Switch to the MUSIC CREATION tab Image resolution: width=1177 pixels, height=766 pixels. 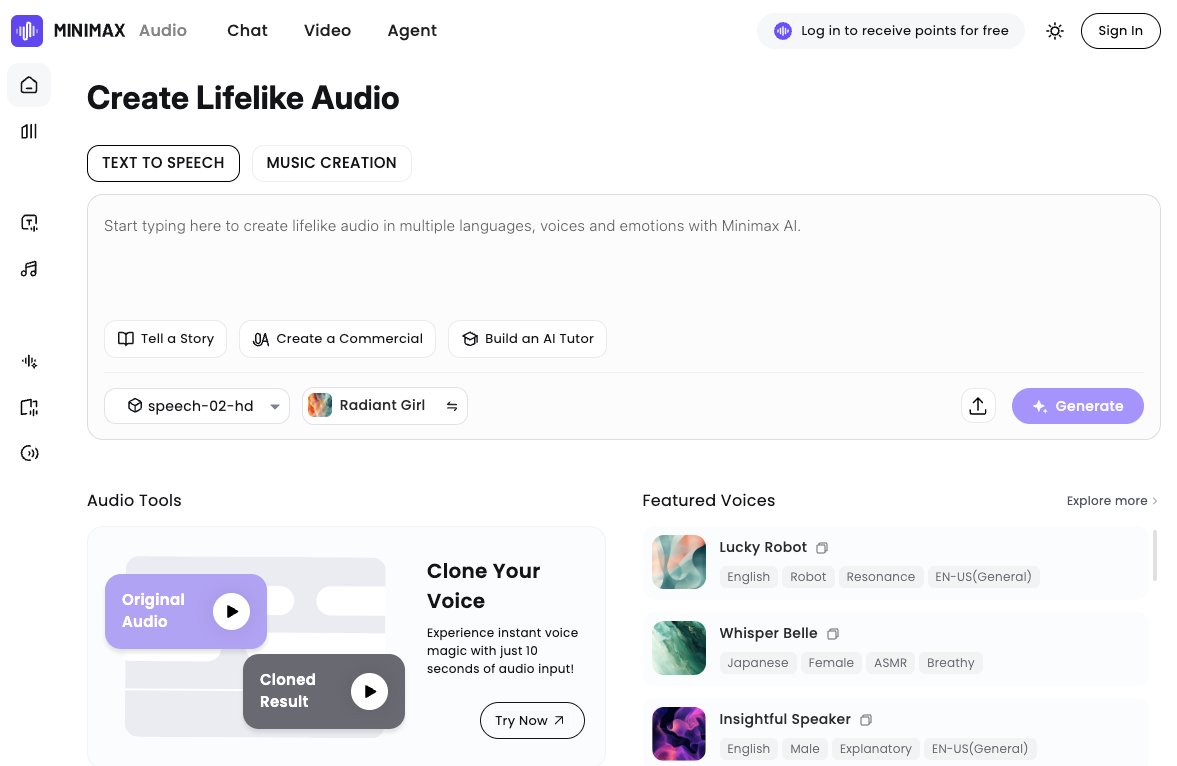point(331,163)
